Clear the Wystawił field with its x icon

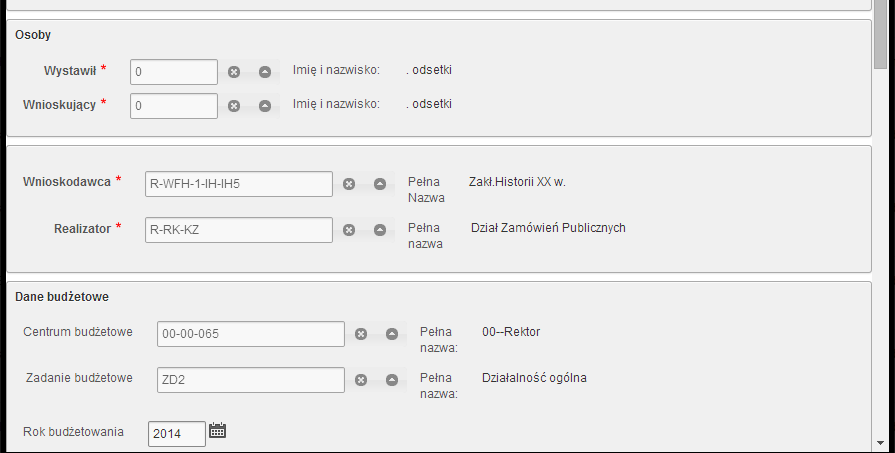tap(234, 72)
